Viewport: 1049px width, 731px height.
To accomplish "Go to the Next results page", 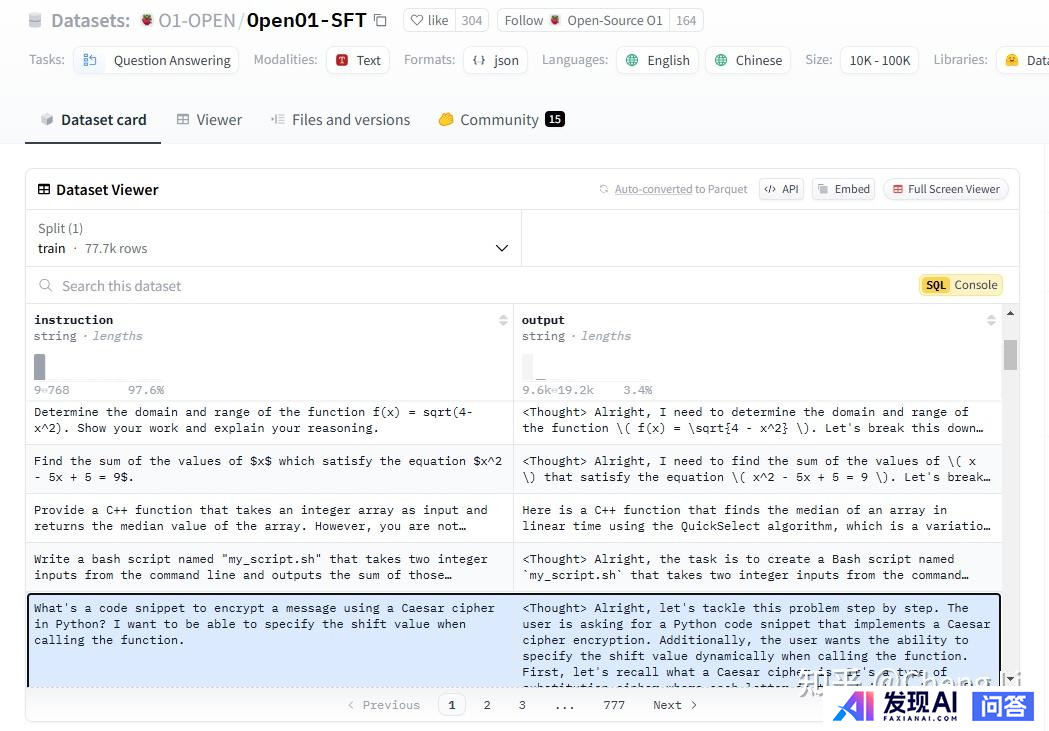I will (675, 705).
